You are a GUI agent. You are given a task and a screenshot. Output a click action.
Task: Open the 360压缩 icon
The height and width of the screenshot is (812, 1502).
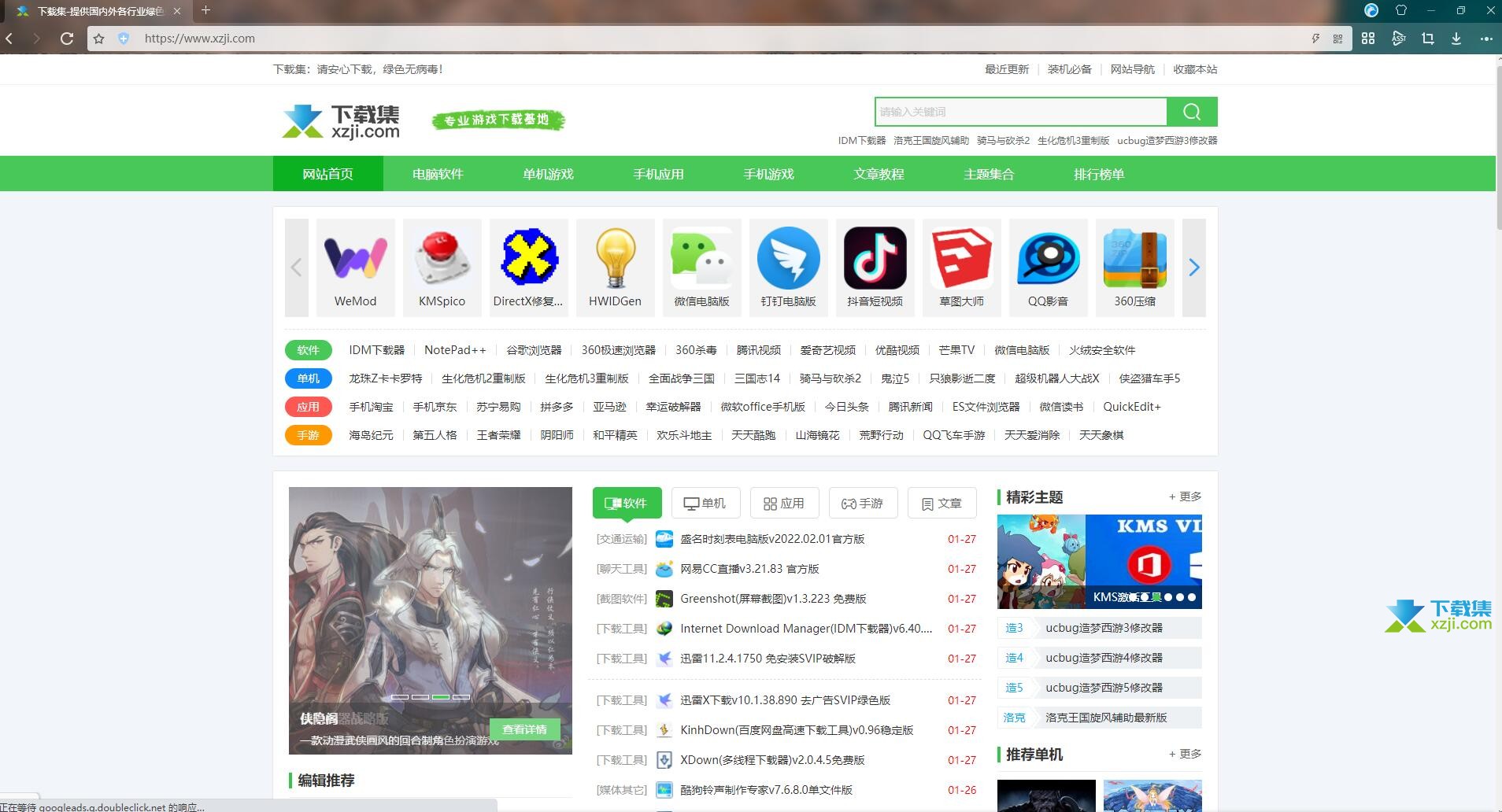(x=1134, y=258)
